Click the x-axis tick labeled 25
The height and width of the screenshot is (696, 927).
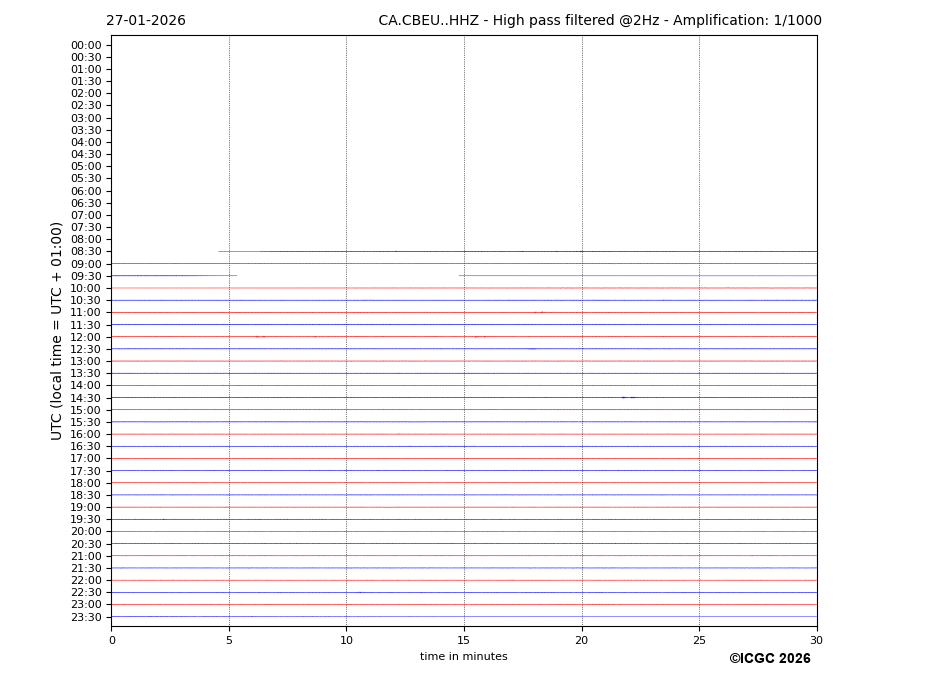point(699,640)
